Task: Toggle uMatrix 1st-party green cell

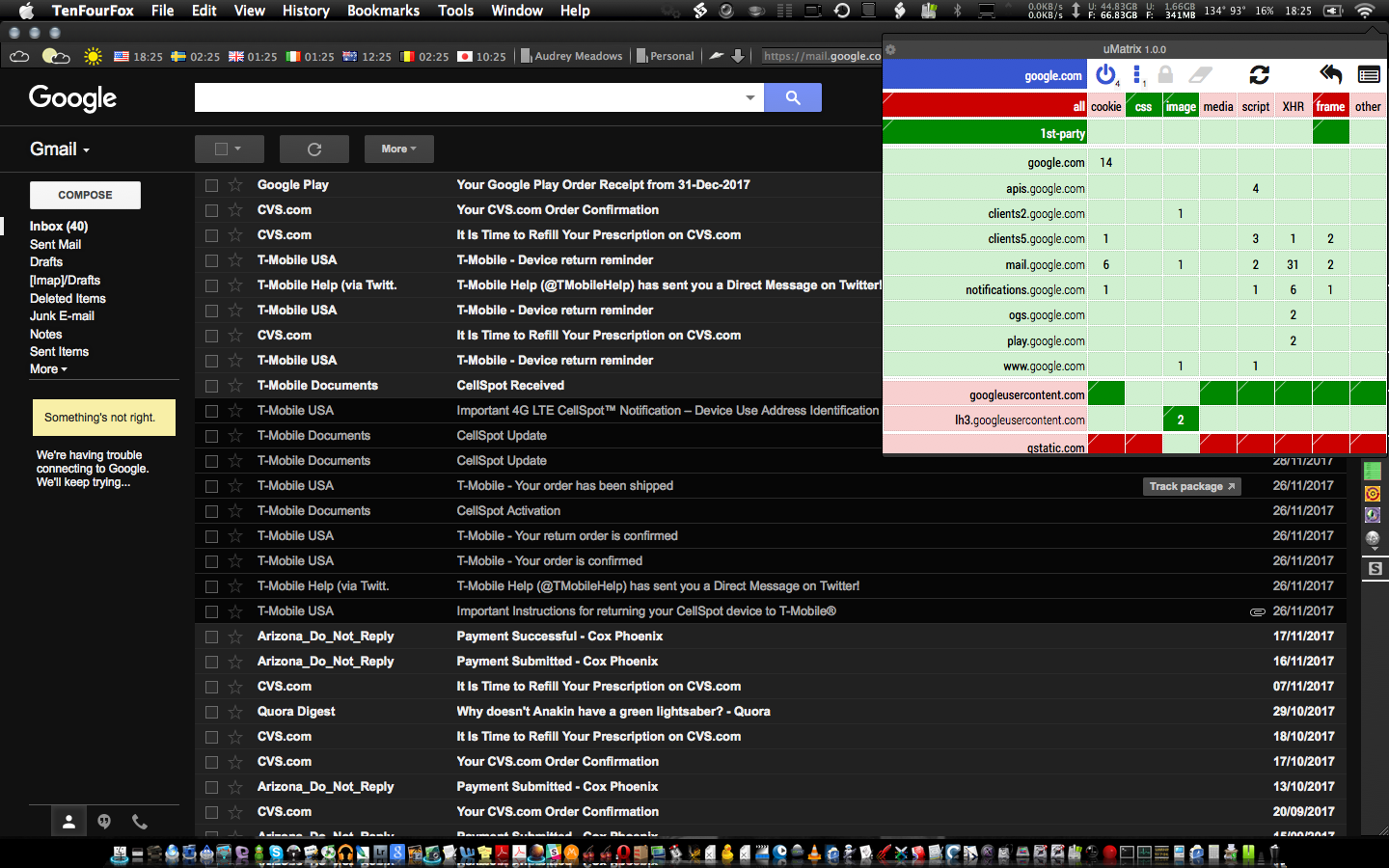Action: coord(985,133)
